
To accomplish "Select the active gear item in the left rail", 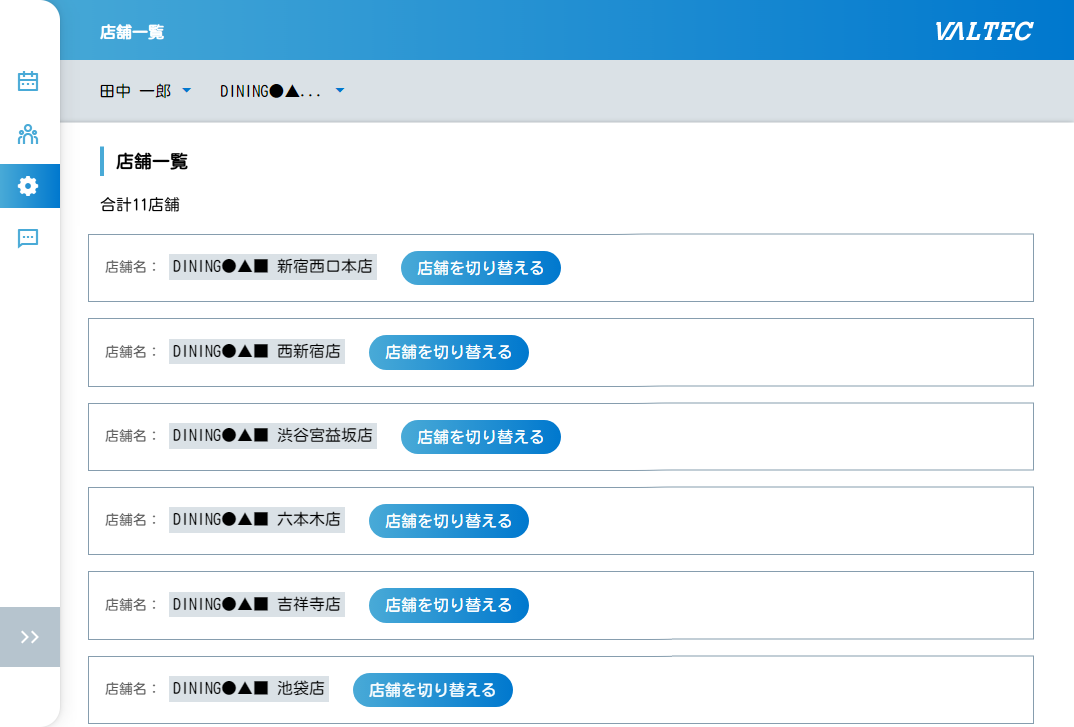I will click(29, 185).
